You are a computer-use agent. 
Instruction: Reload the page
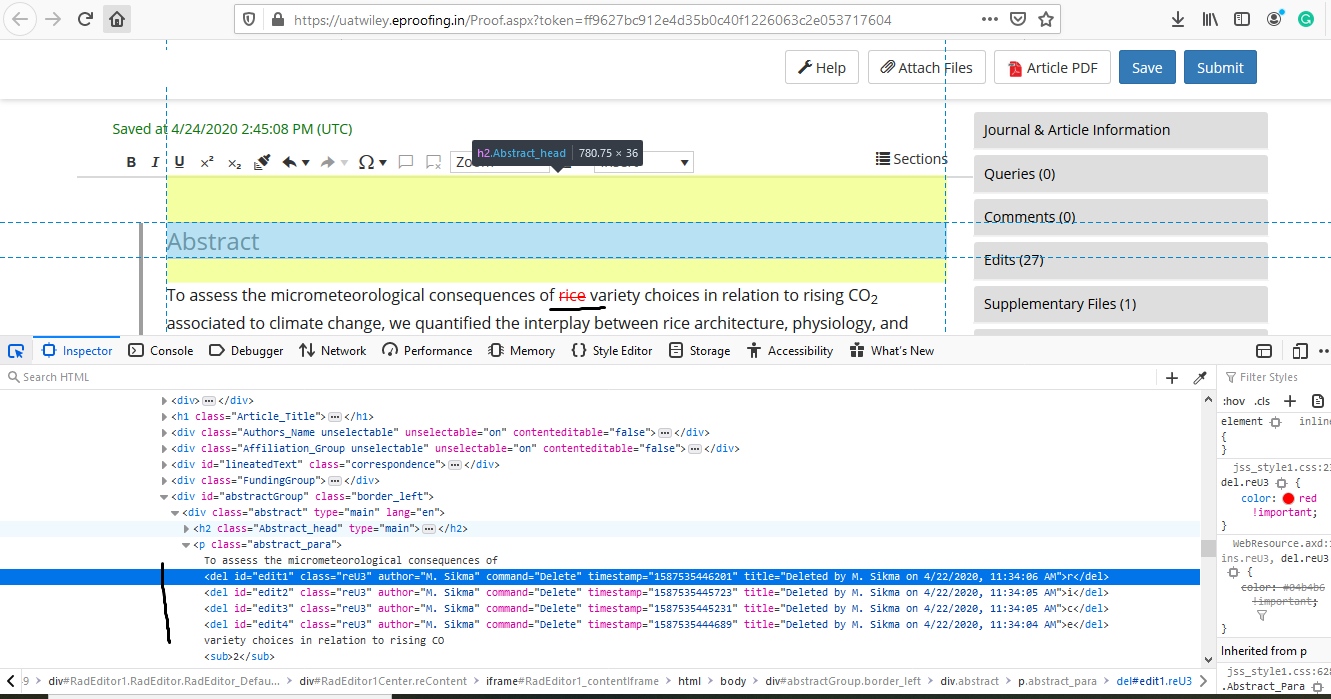click(86, 19)
